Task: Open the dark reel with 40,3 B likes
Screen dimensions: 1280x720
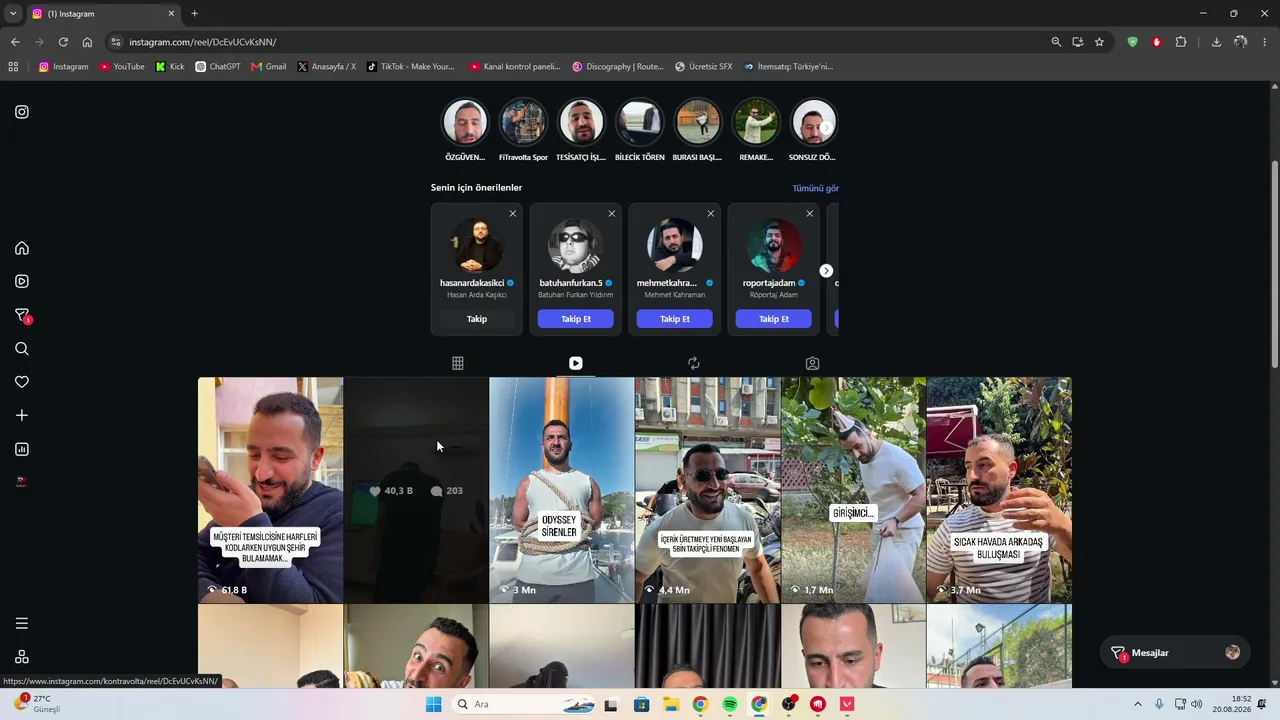Action: click(x=416, y=490)
